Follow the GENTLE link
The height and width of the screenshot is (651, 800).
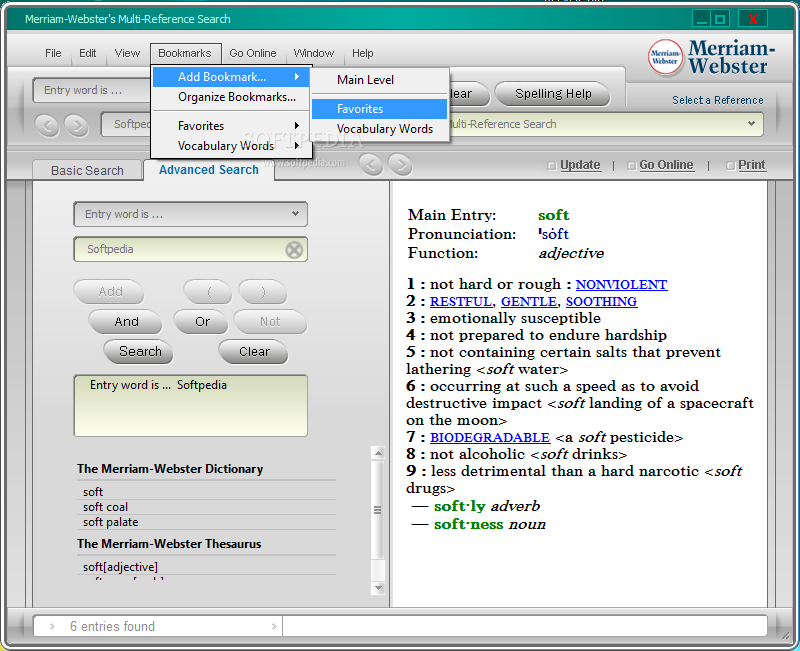point(529,302)
